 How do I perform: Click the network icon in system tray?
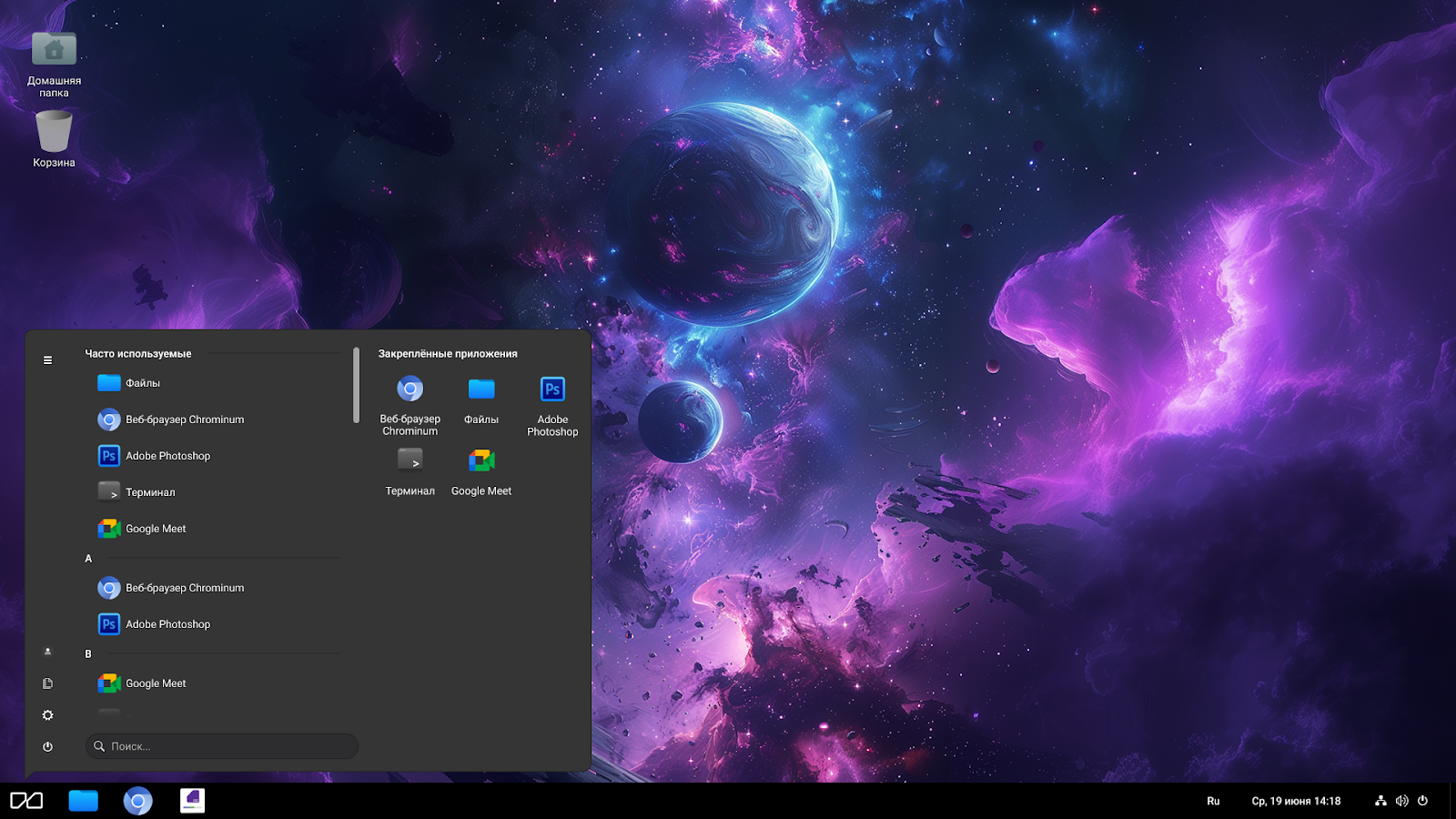[1380, 801]
